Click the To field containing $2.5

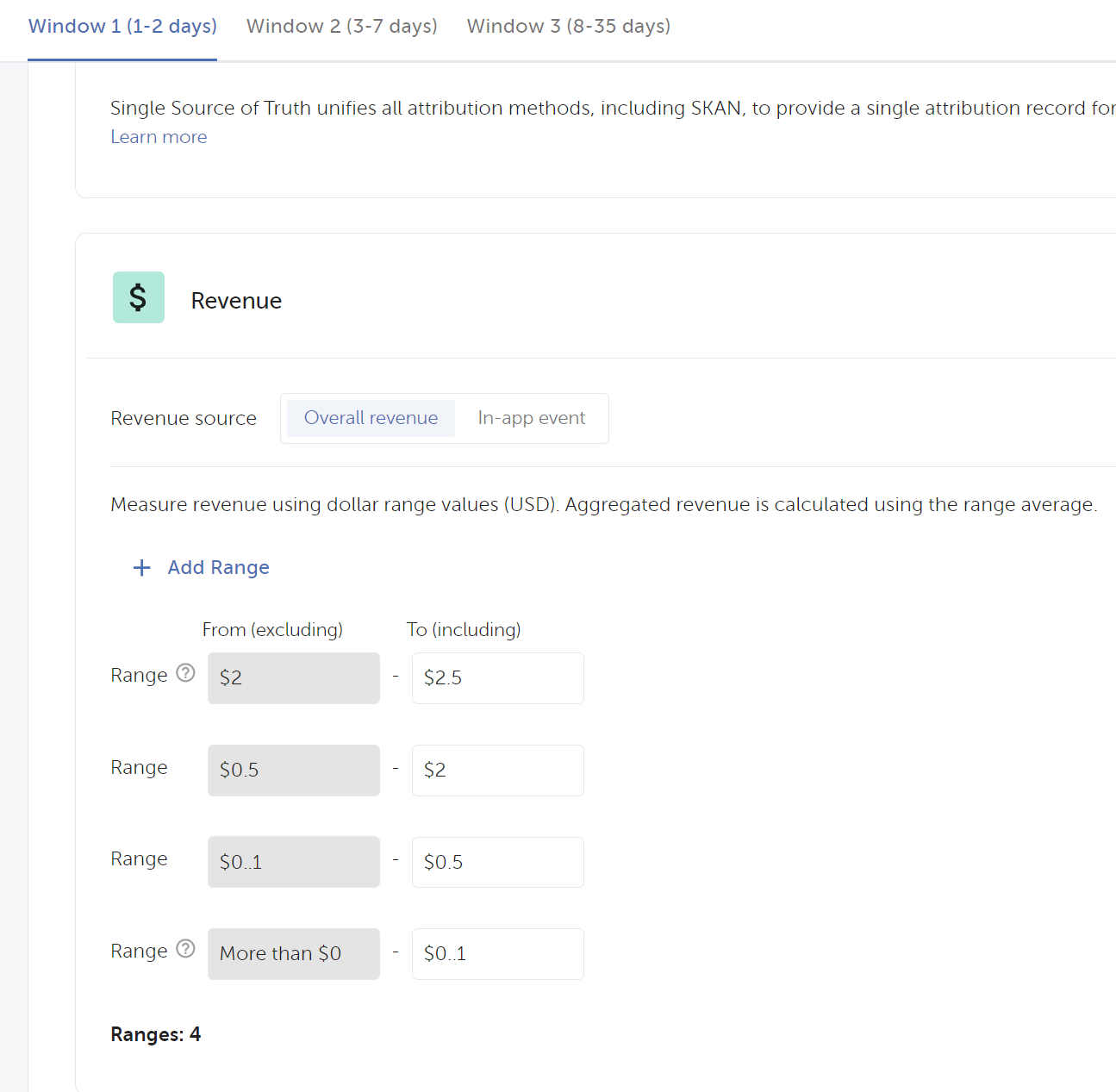(497, 678)
